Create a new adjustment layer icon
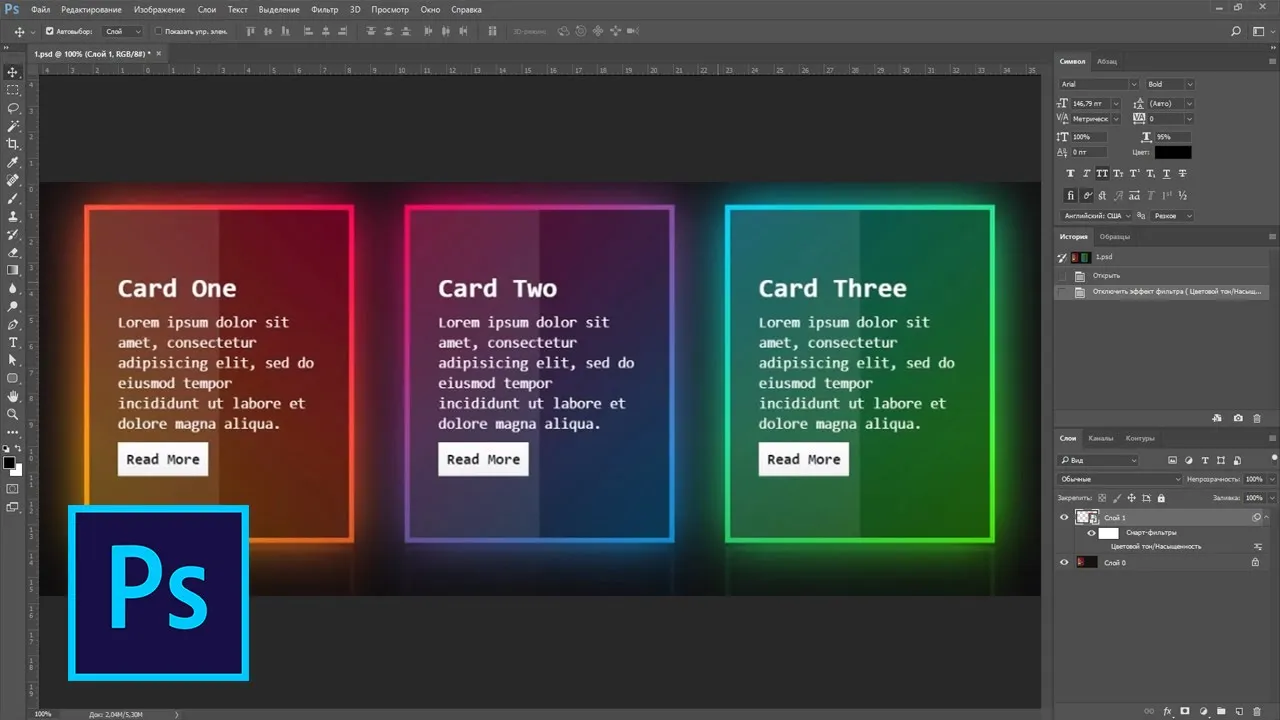The height and width of the screenshot is (720, 1280). (x=1202, y=711)
